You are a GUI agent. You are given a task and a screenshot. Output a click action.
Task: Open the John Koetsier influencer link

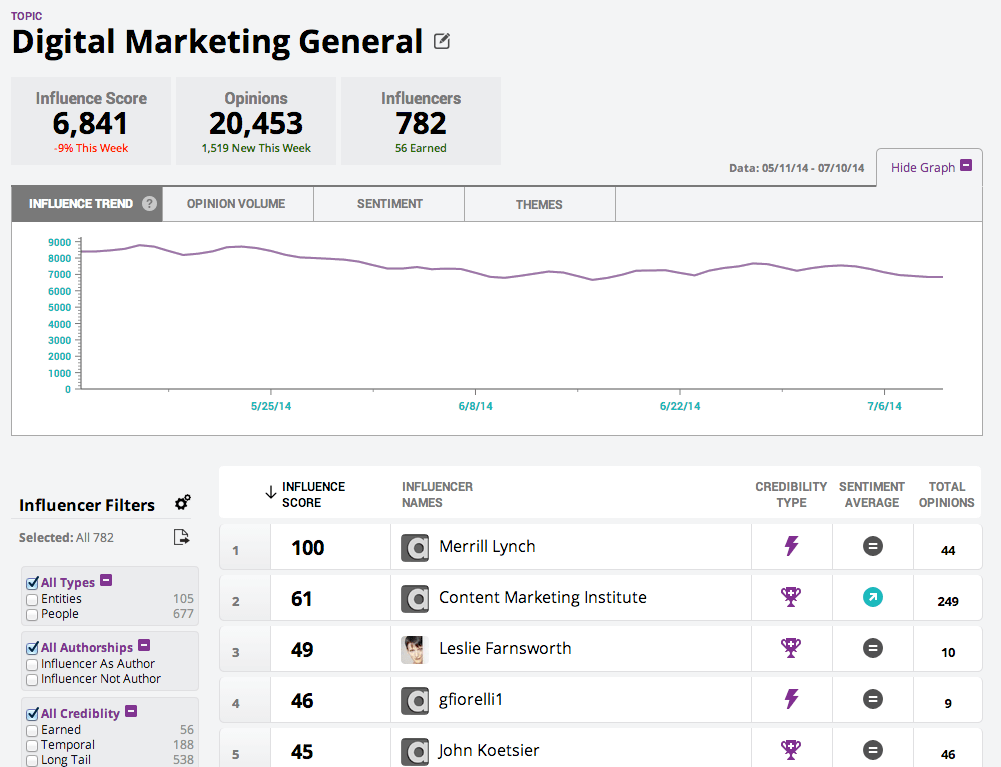(x=489, y=750)
